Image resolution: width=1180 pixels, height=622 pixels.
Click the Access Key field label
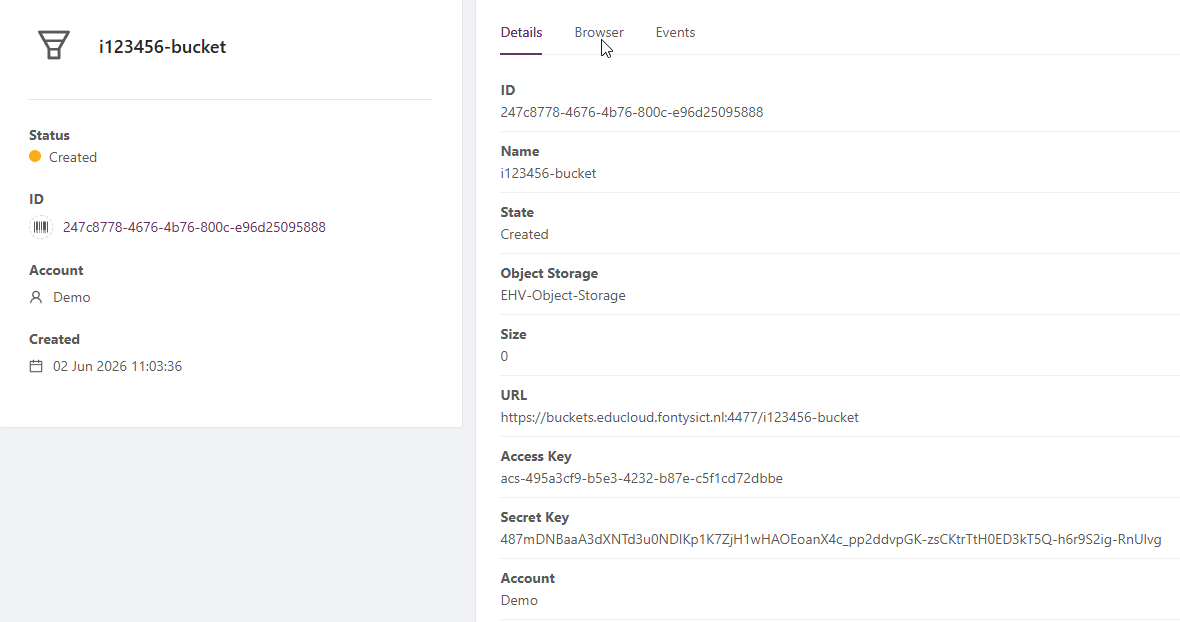(536, 456)
